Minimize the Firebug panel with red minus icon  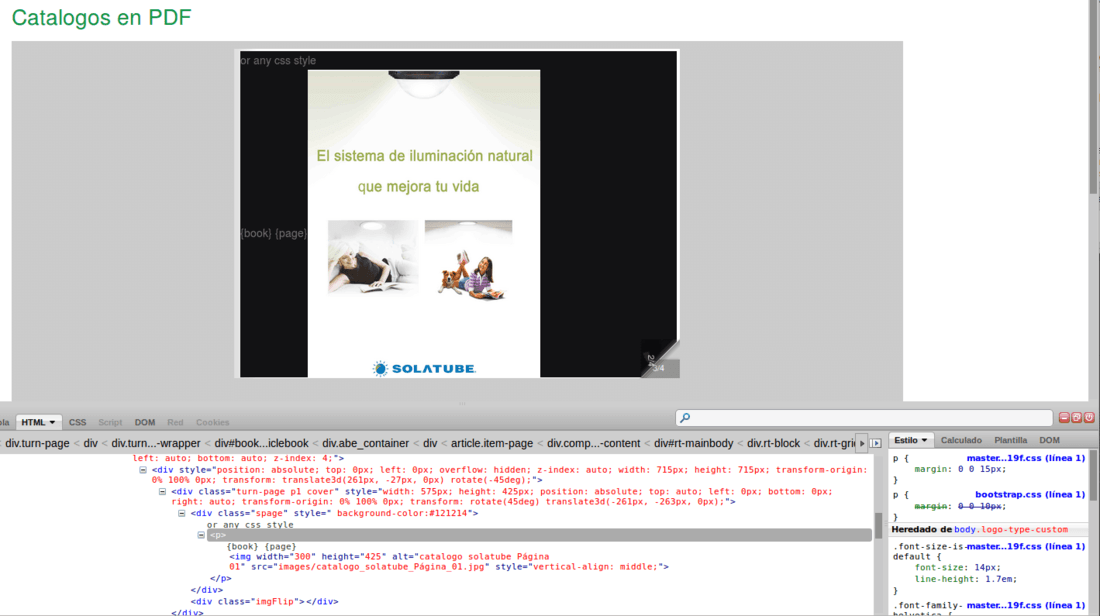[x=1064, y=417]
